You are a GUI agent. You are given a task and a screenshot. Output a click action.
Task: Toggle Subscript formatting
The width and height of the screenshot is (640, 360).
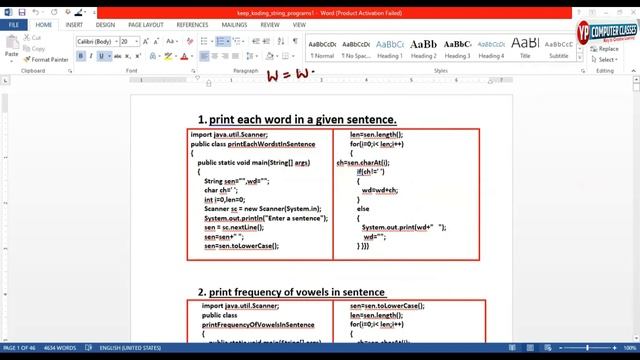pos(128,56)
